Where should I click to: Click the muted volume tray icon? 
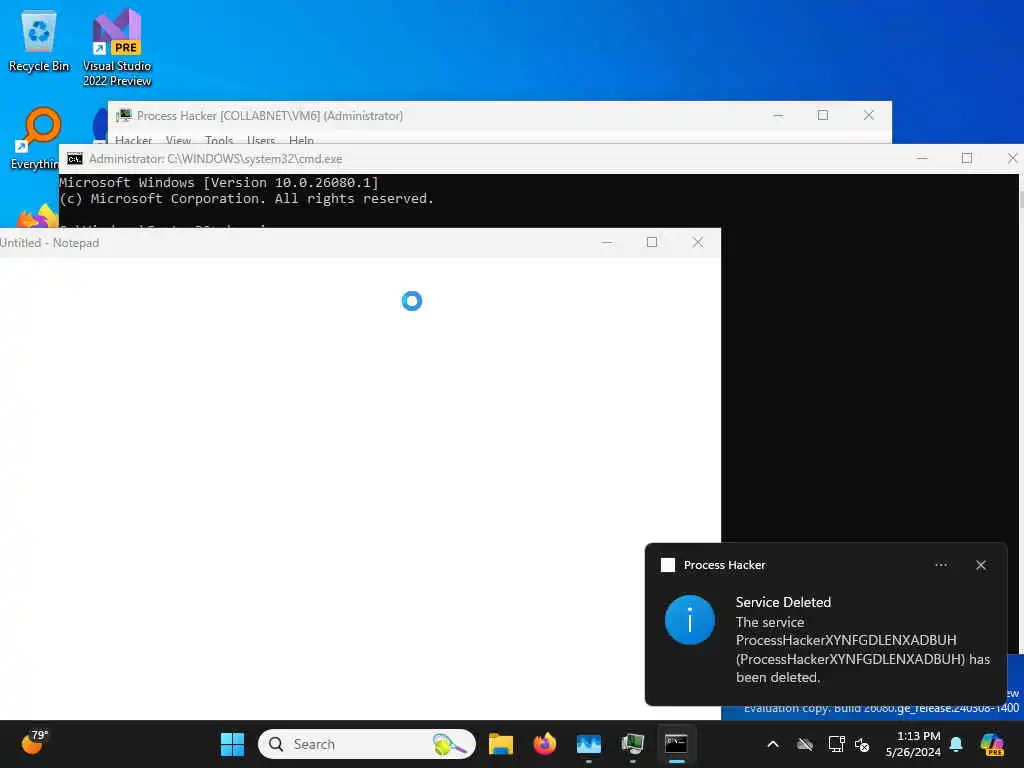862,744
